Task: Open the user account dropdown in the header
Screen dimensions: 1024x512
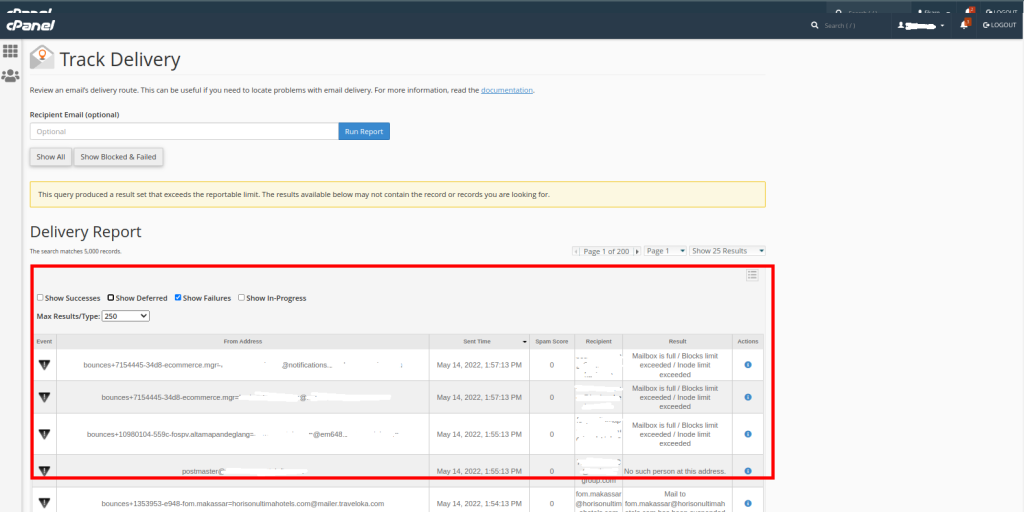Action: pos(921,25)
